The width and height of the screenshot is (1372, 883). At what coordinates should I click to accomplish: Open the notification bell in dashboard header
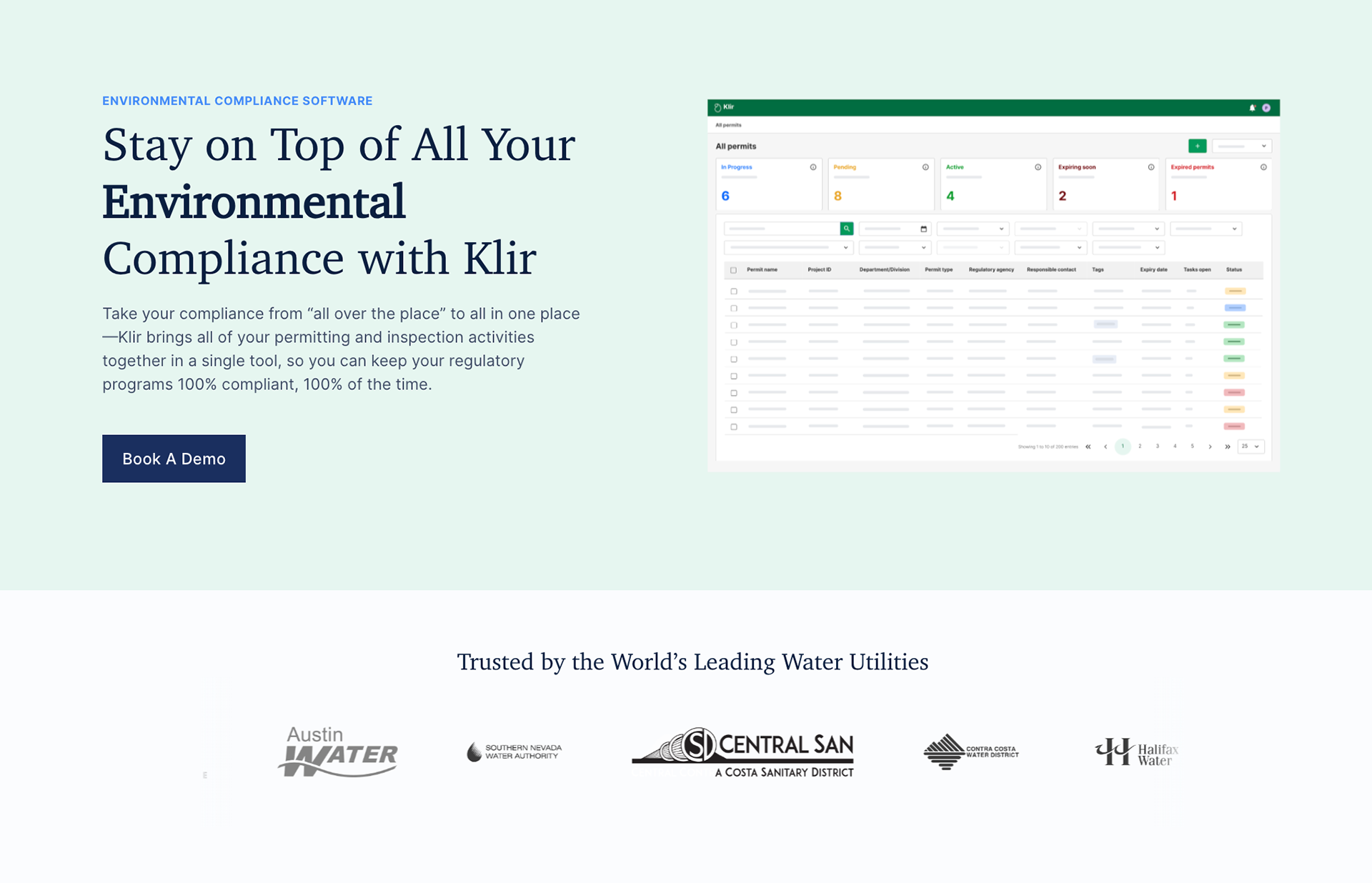click(x=1252, y=108)
